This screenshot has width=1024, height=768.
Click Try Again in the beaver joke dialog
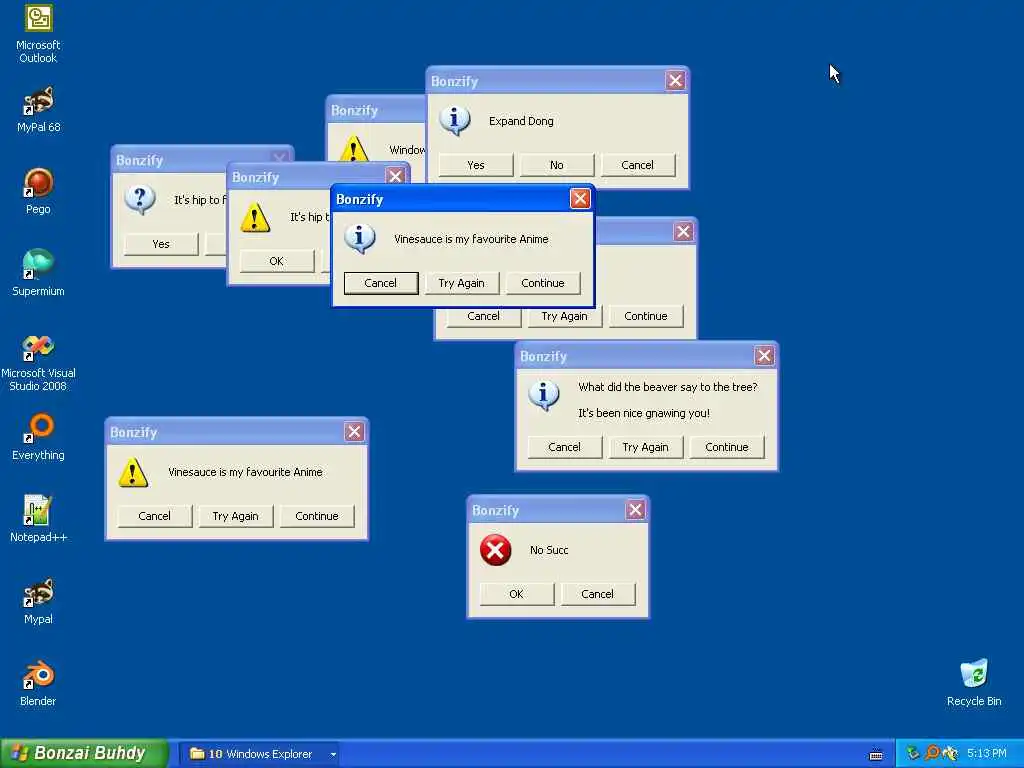pos(646,447)
